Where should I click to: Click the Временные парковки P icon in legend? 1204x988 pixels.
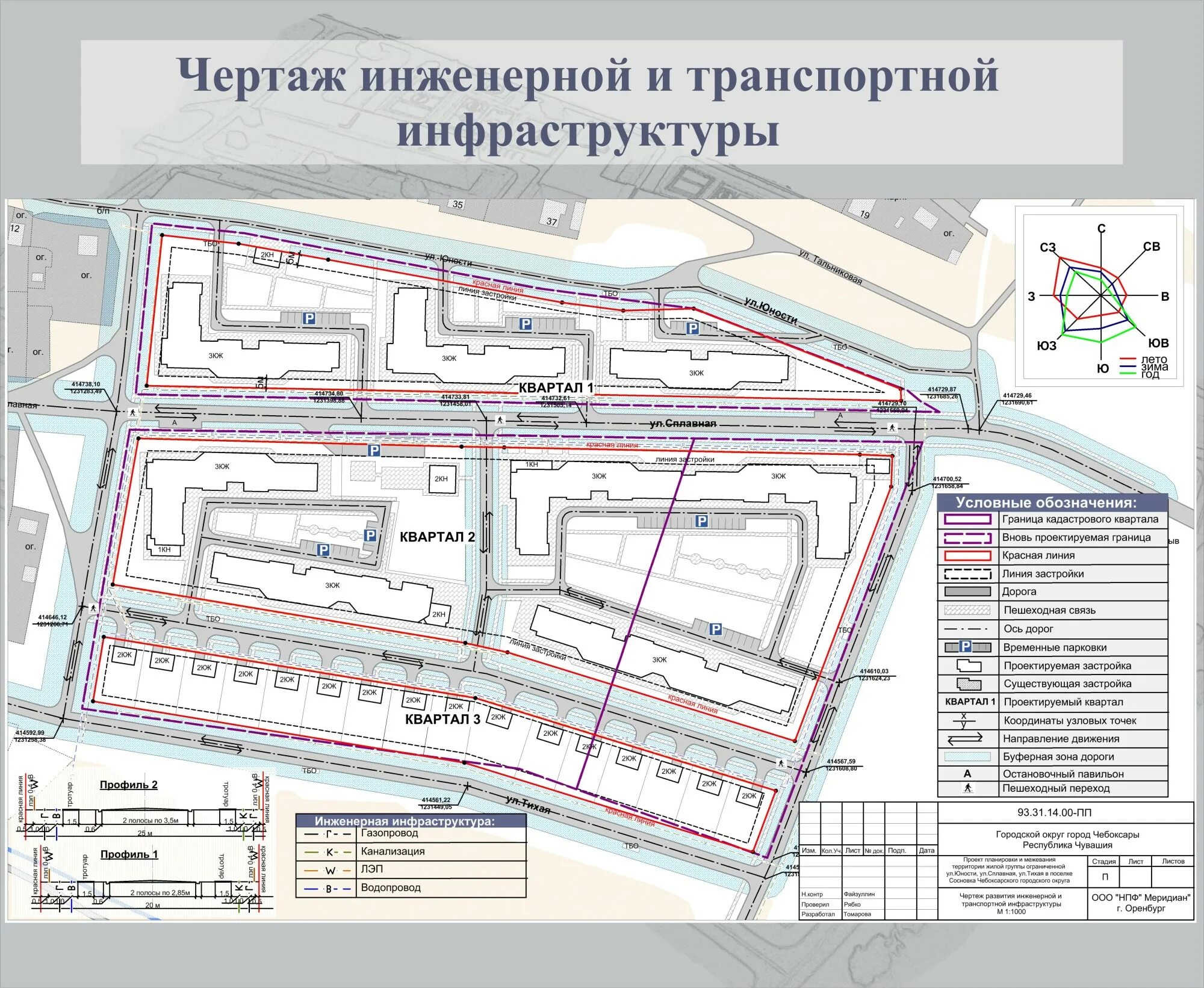pos(966,646)
